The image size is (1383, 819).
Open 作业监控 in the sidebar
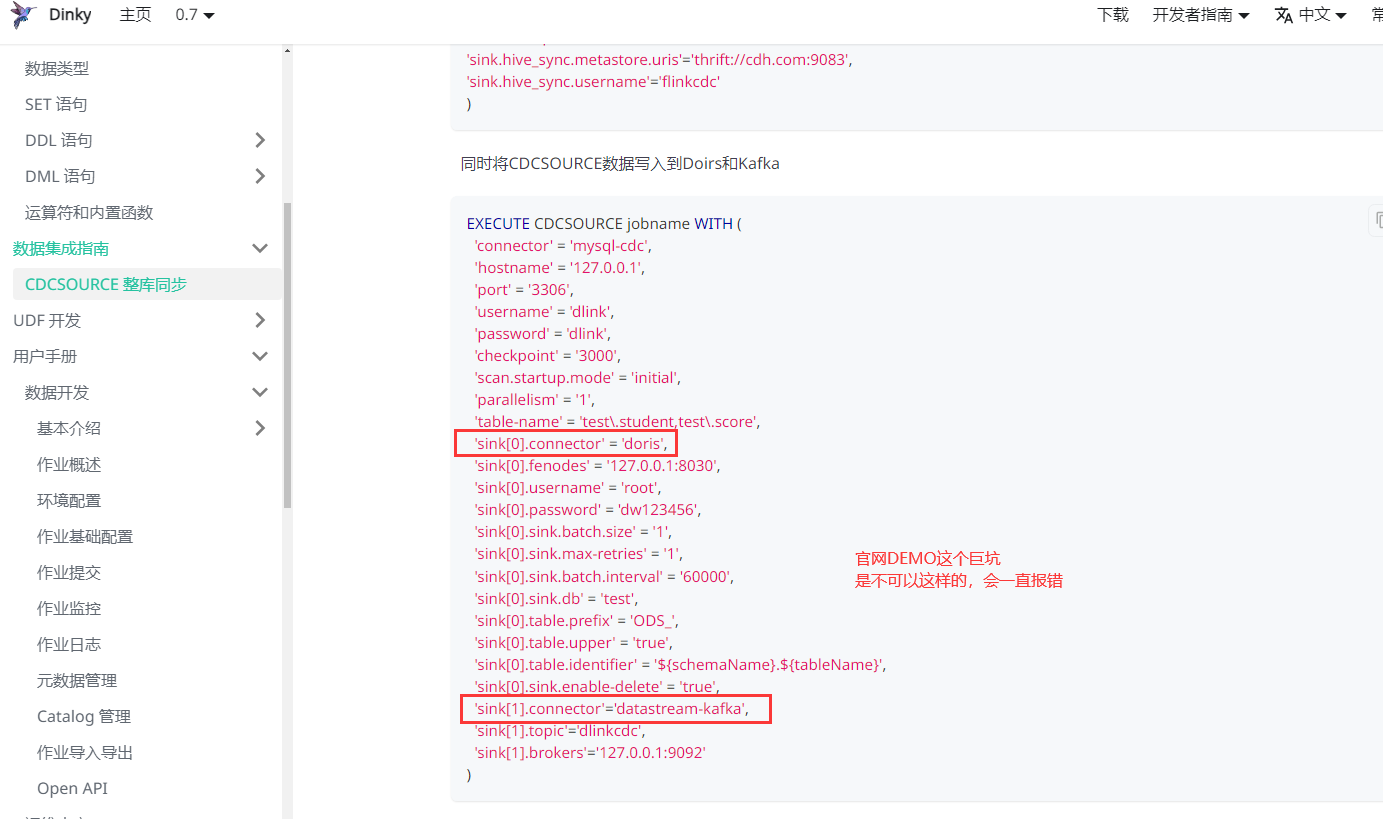(x=69, y=608)
